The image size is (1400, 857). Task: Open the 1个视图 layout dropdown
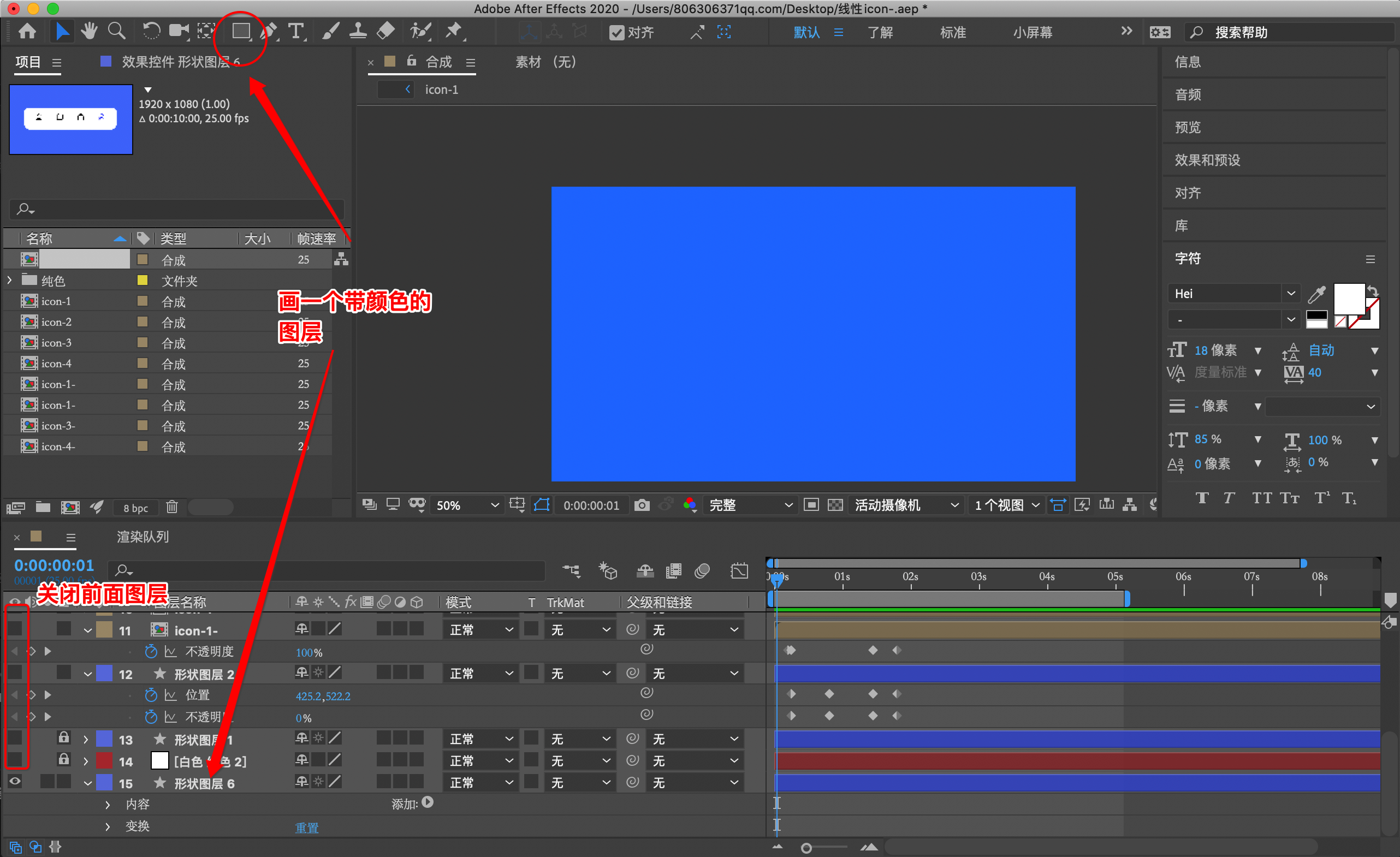(x=1006, y=505)
